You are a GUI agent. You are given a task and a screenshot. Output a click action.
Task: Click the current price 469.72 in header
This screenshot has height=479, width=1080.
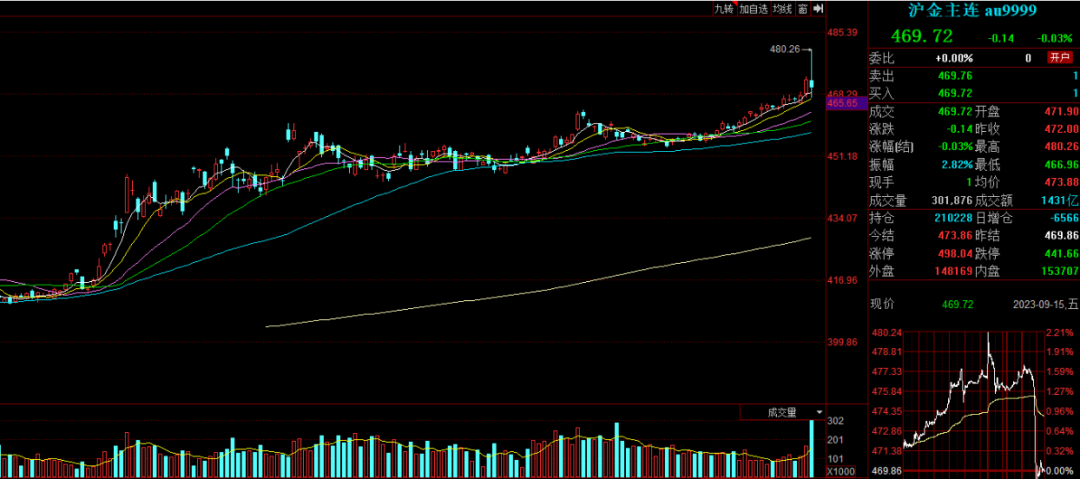point(922,36)
